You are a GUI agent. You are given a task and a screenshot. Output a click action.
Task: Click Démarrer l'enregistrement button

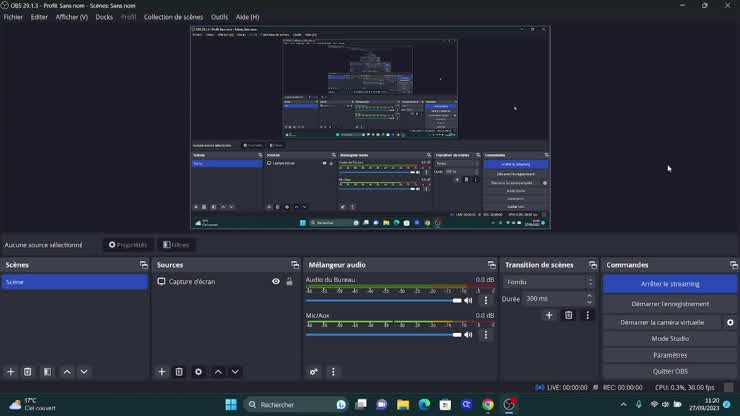(669, 304)
